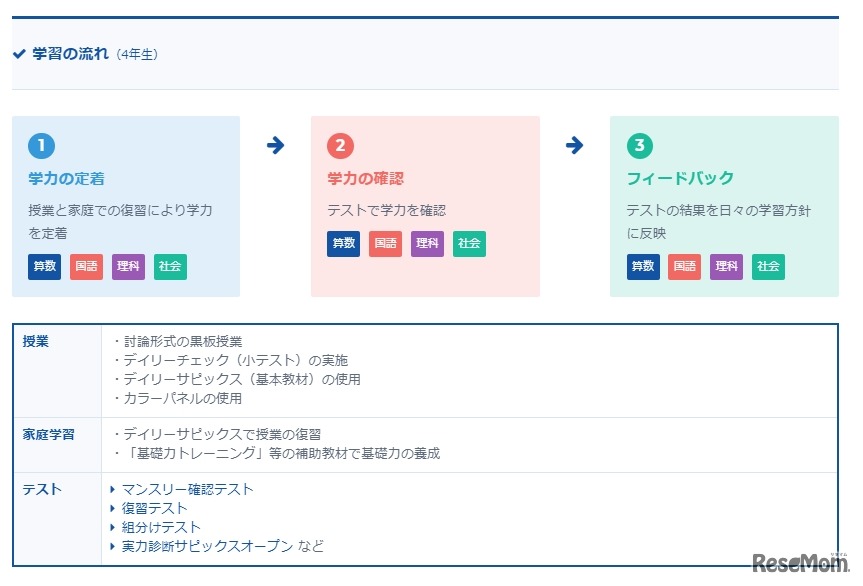Toggle the 社会 badge in フィードバック panel
The image size is (863, 586).
tap(768, 266)
